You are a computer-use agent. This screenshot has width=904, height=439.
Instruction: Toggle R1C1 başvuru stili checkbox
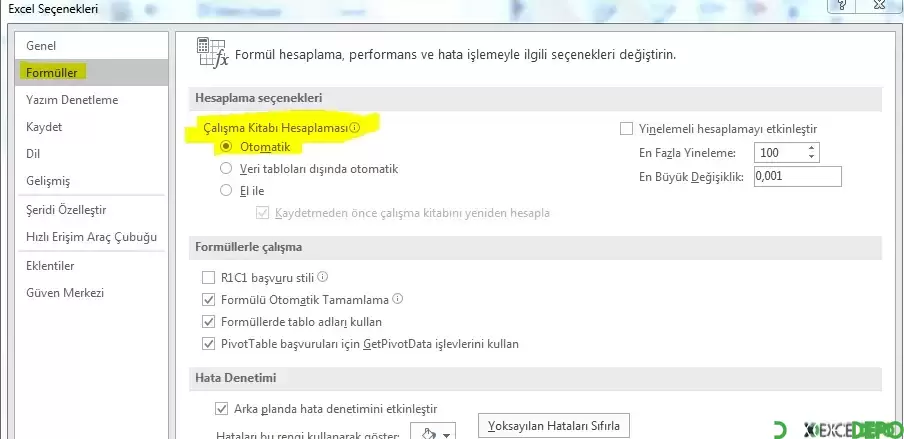pos(209,278)
